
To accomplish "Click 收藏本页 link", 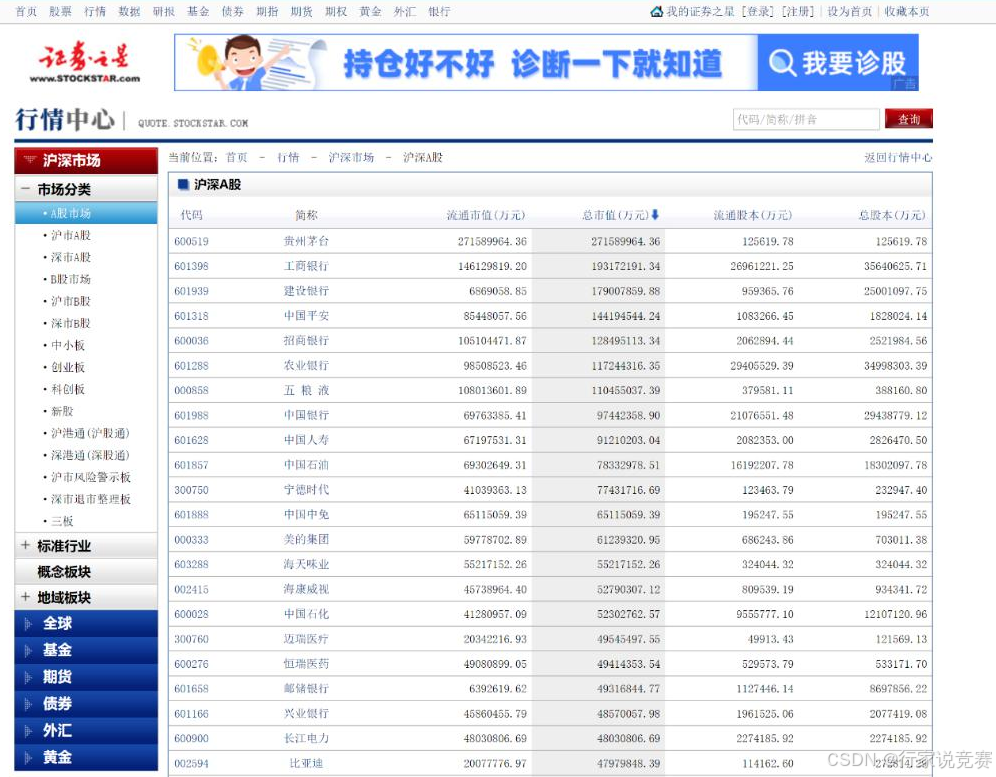I will click(907, 11).
